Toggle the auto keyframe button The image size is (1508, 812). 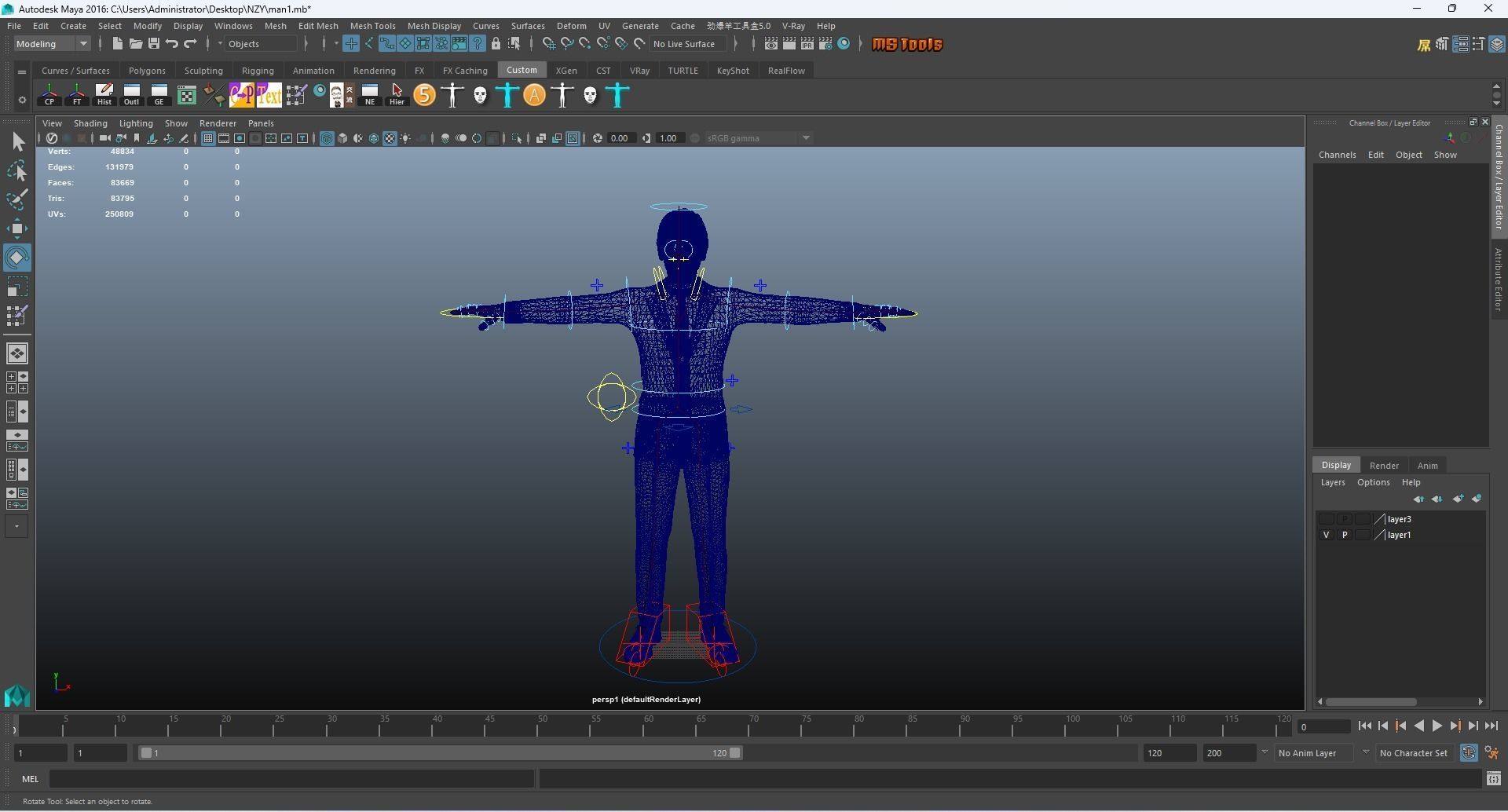click(1469, 752)
